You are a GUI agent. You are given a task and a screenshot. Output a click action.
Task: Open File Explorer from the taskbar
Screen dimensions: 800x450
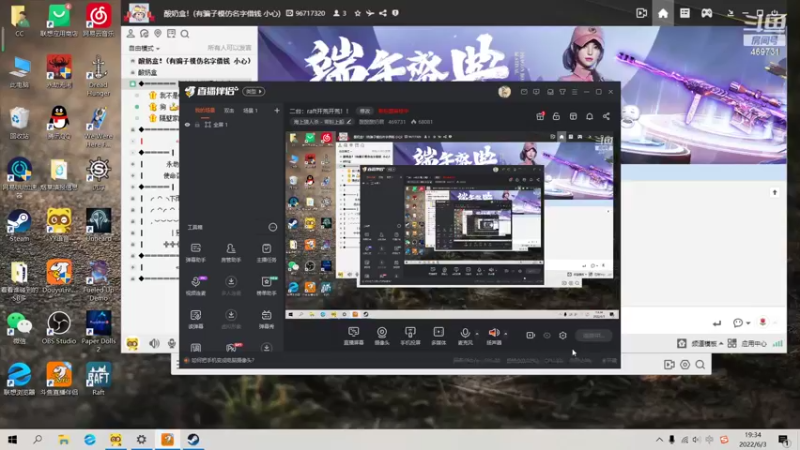click(63, 439)
